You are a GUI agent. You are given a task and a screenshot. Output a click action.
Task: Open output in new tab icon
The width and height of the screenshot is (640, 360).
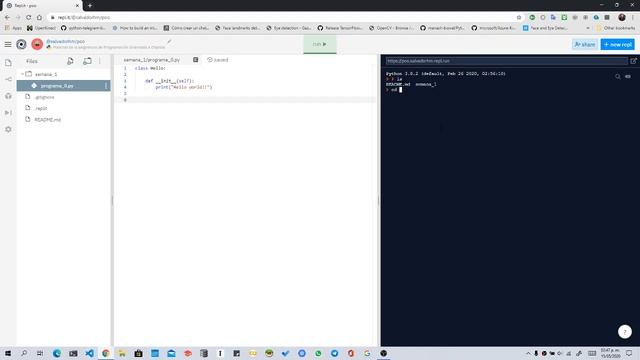[x=633, y=61]
